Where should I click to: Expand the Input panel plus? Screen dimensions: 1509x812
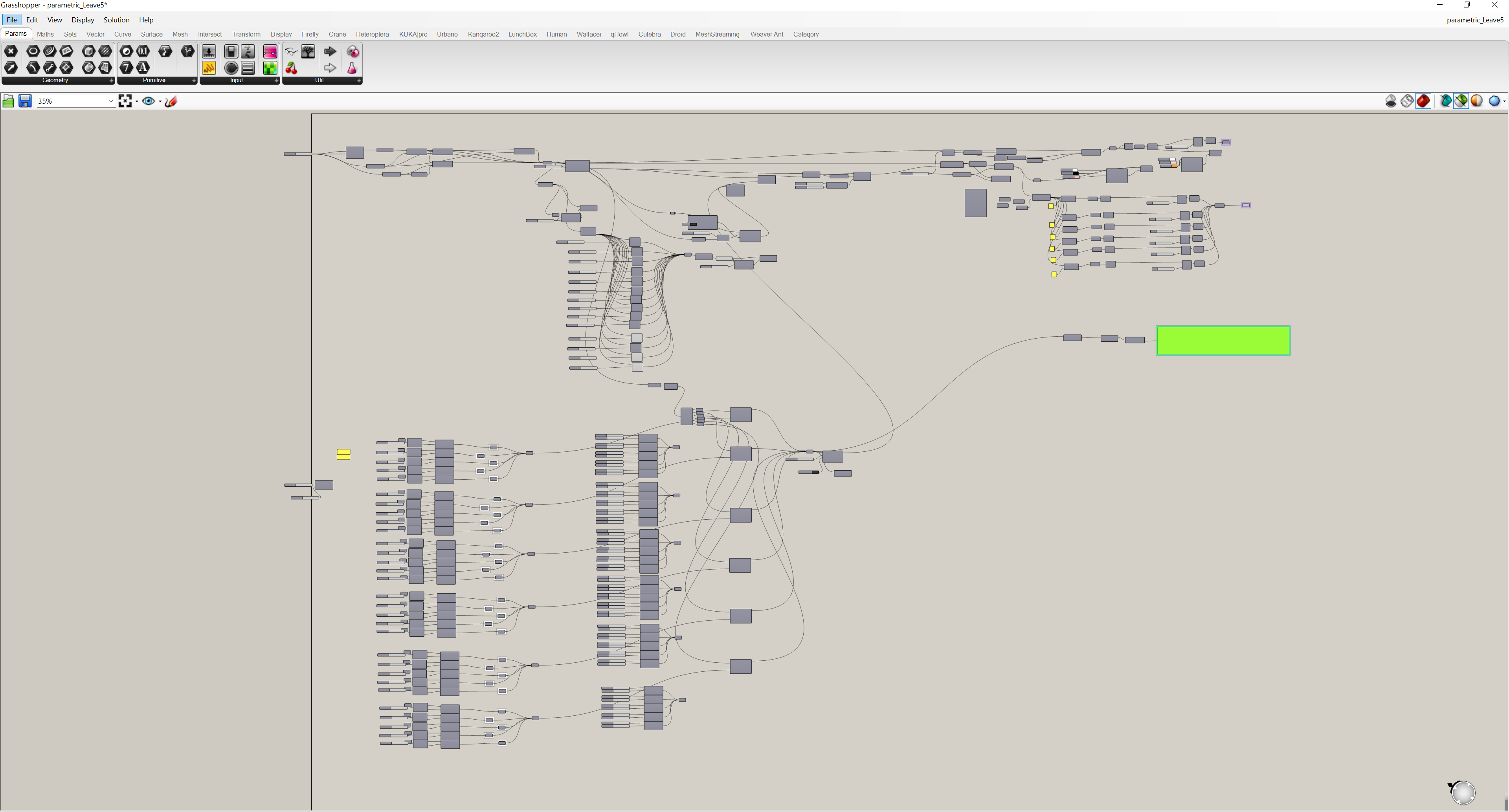pyautogui.click(x=277, y=81)
